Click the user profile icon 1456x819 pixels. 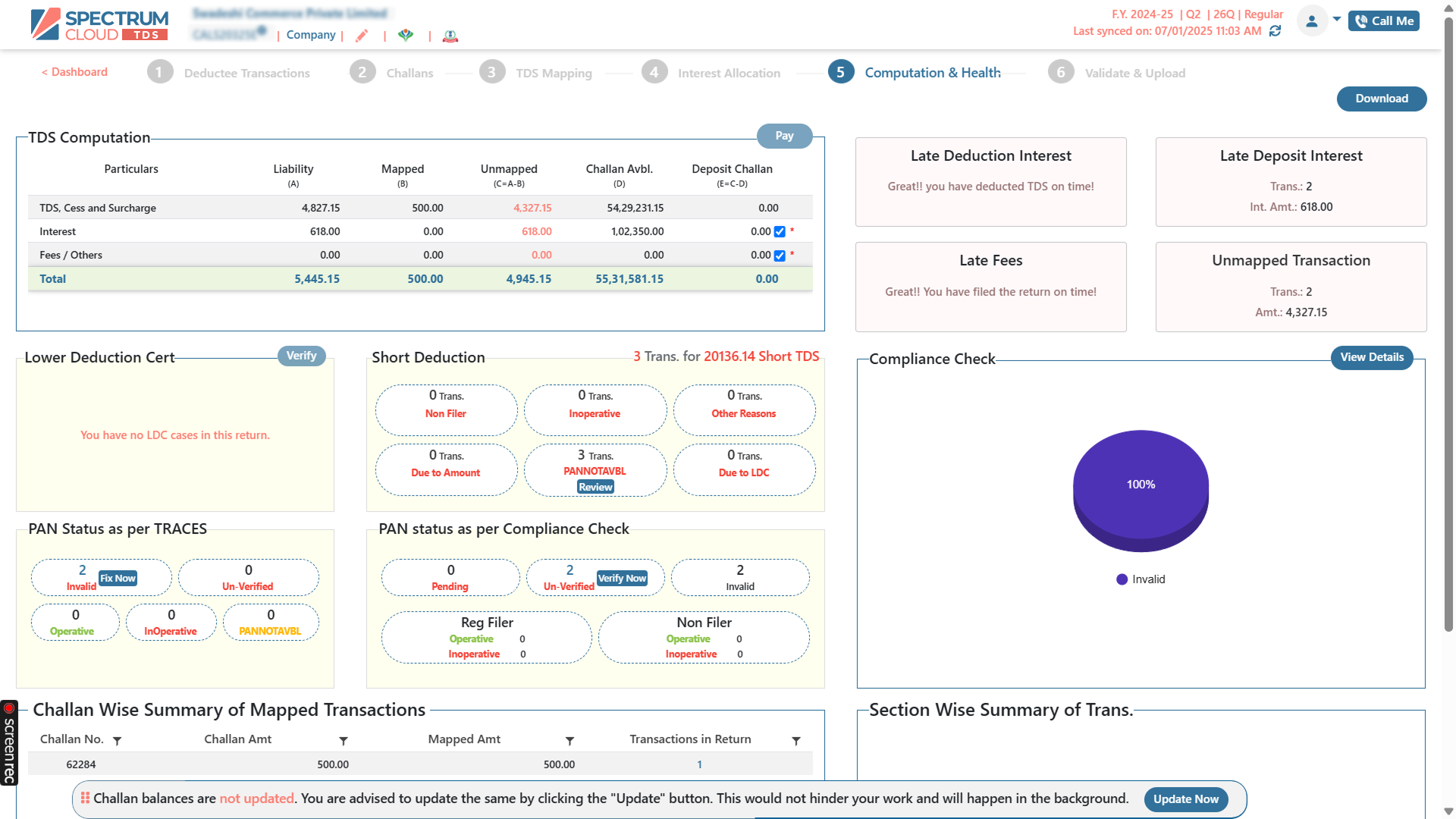point(1311,20)
